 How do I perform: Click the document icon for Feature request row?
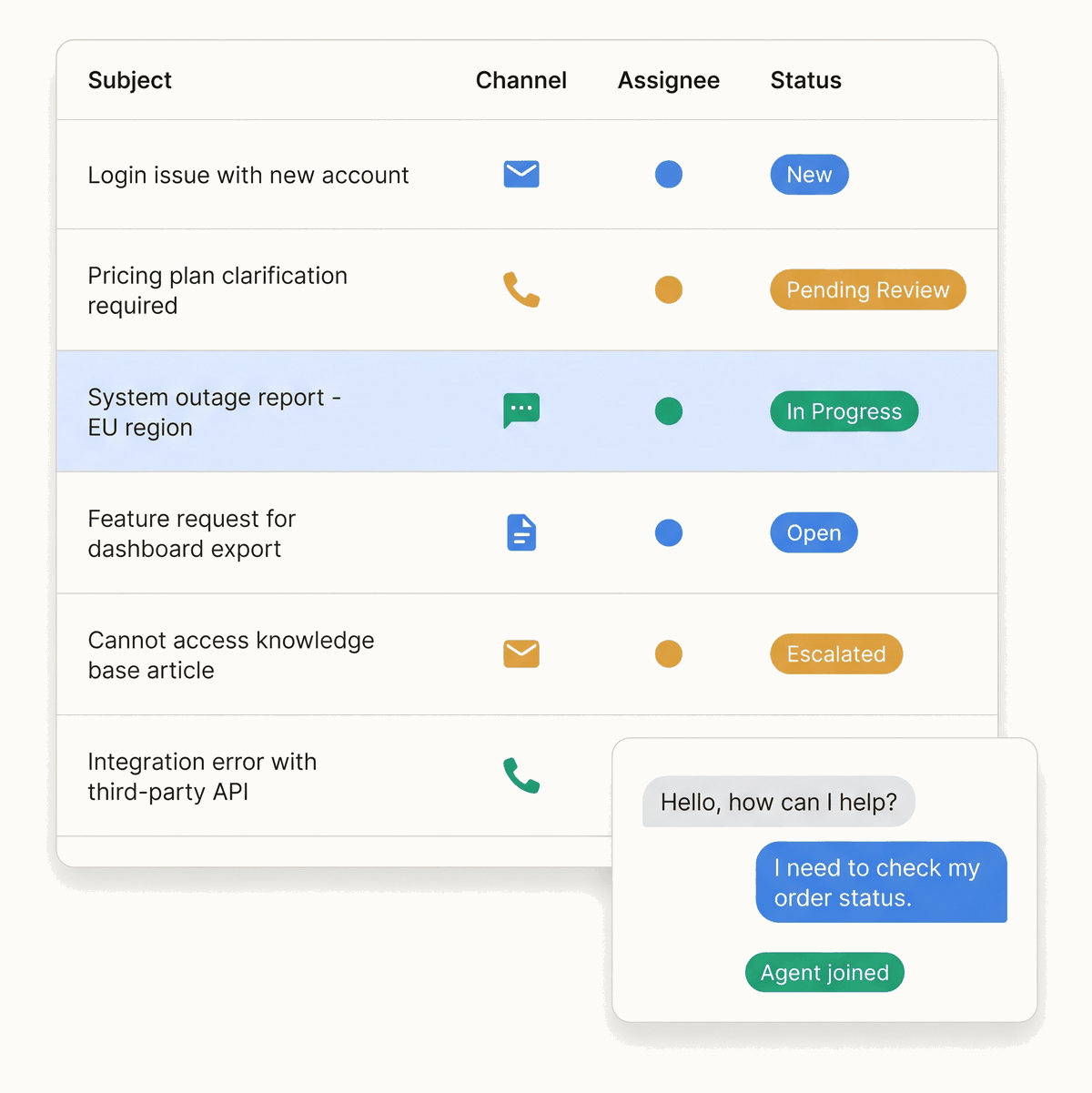[521, 532]
